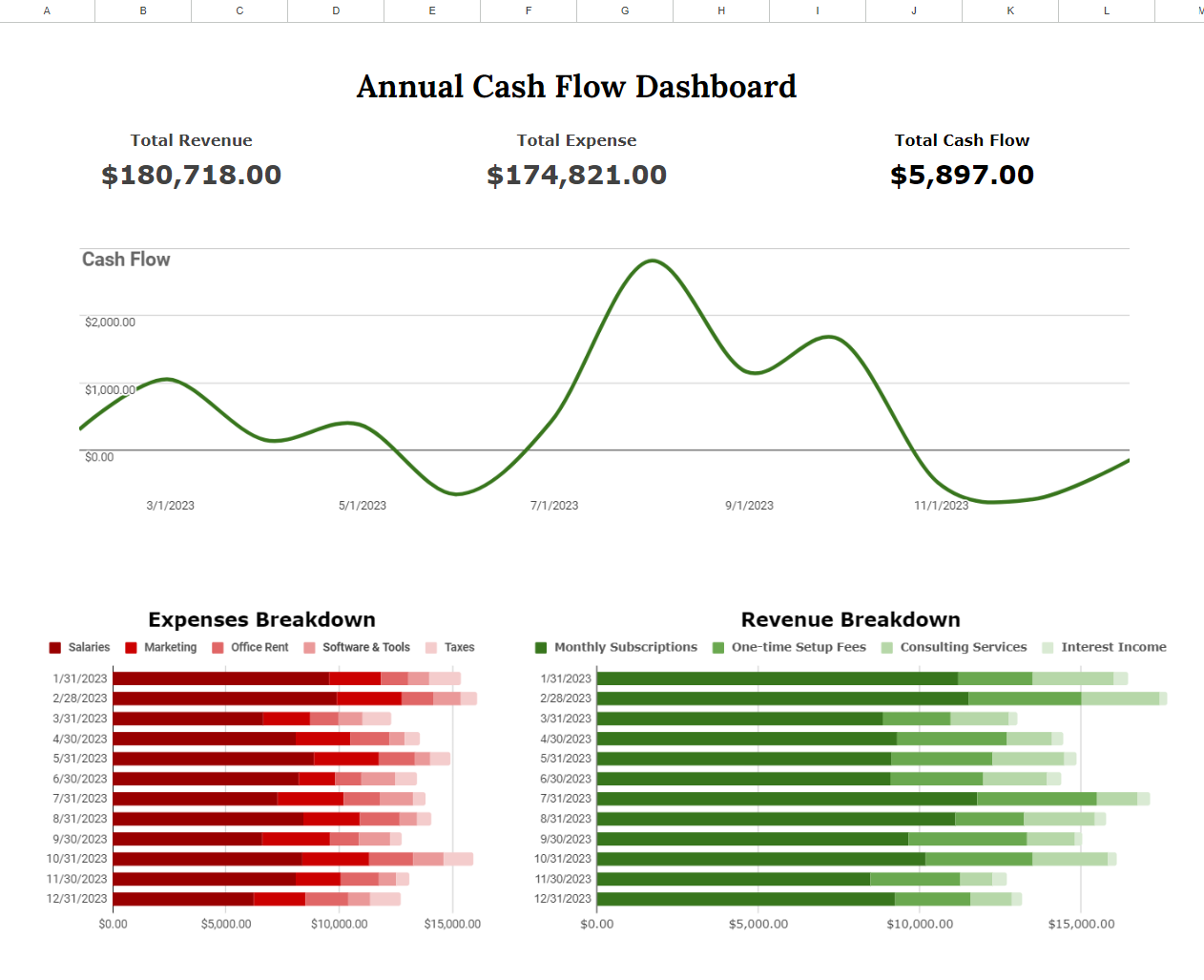Click the 3/31/2023 label in Revenue chart
Screen dimensions: 1204x980
(566, 719)
